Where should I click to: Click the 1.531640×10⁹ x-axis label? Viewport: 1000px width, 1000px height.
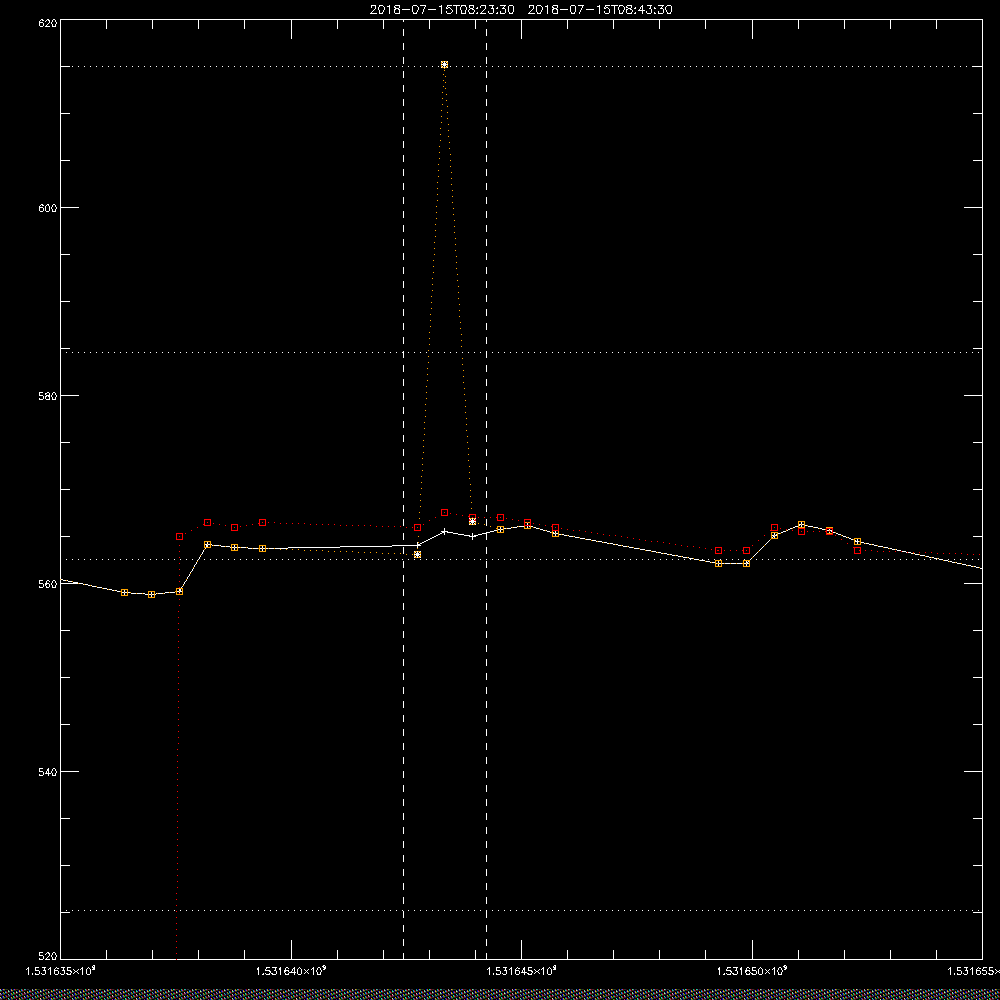(291, 971)
